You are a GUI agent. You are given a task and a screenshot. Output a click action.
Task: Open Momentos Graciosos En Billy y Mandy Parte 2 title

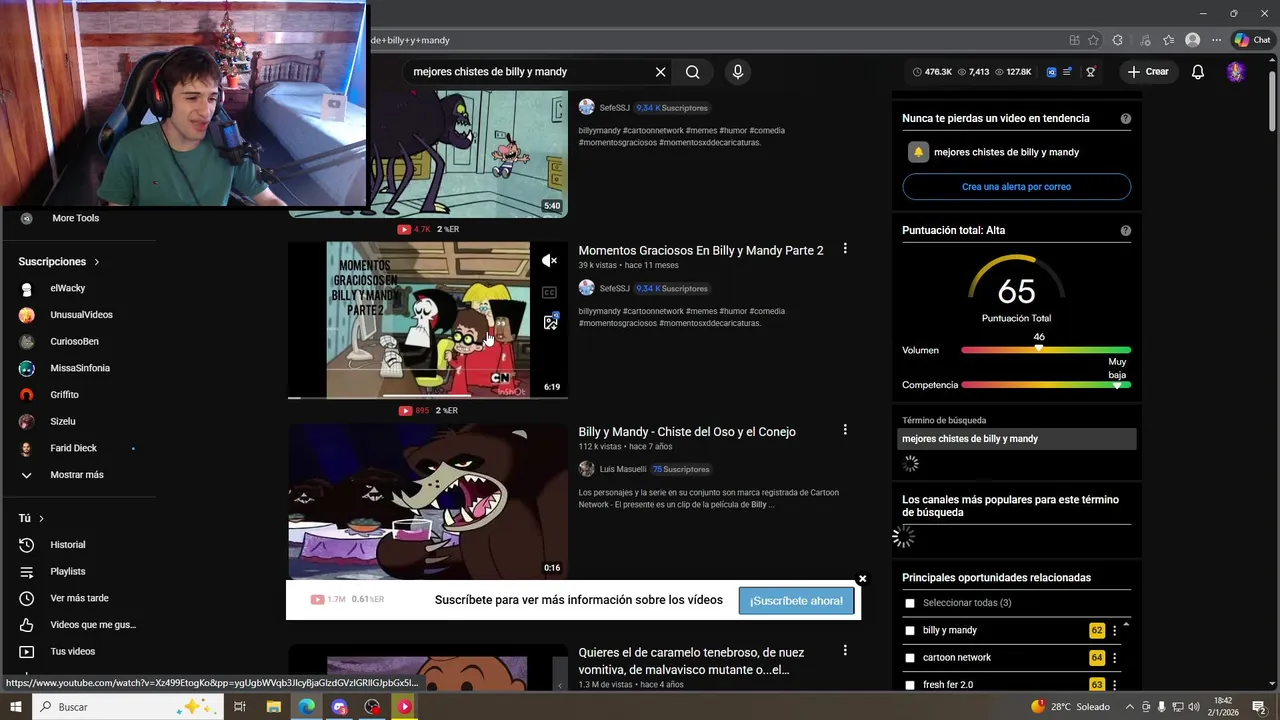[x=701, y=251]
